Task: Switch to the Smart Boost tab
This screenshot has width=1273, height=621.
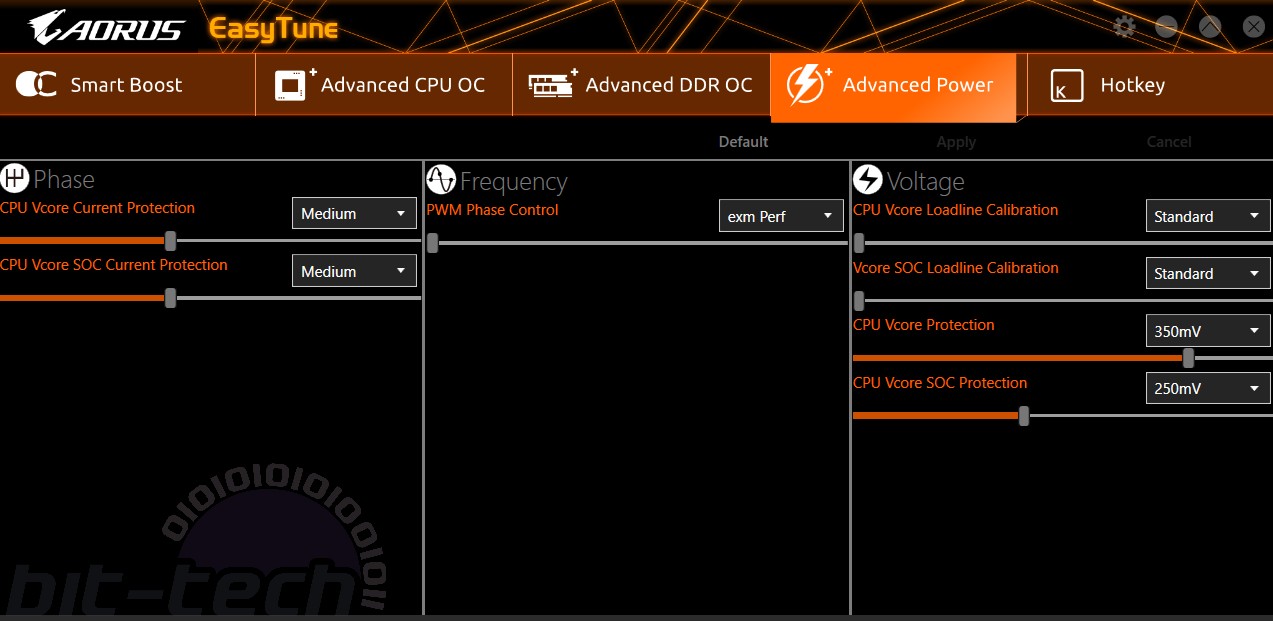Action: 126,85
